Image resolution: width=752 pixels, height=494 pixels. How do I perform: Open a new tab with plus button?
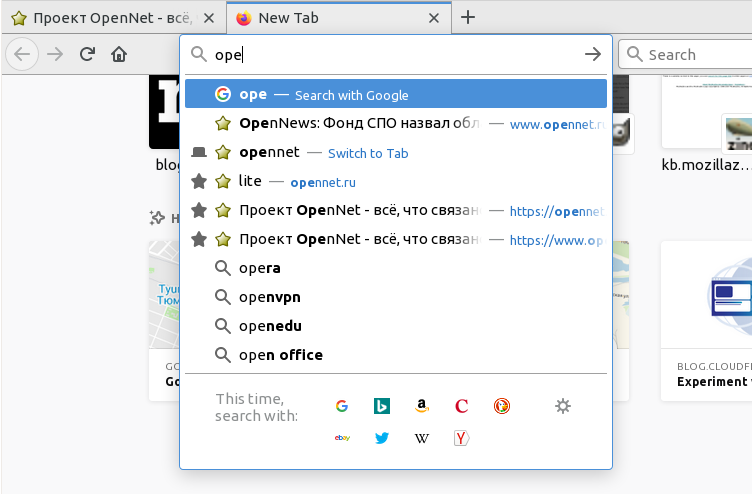(x=468, y=17)
